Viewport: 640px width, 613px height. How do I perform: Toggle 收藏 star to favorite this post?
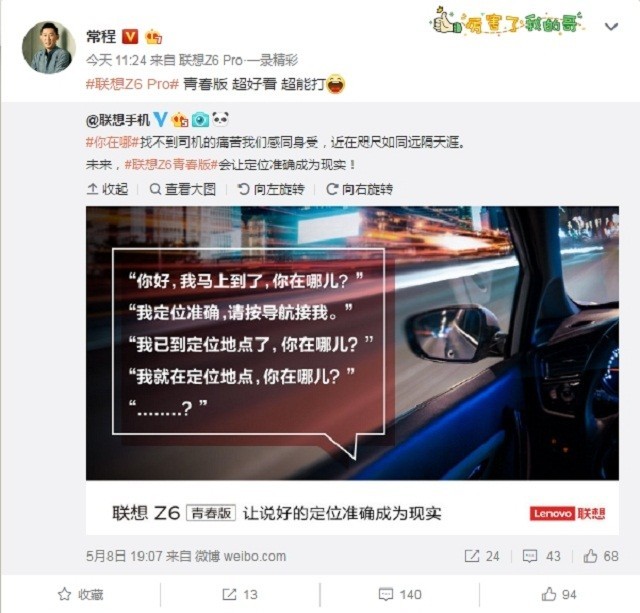80,594
